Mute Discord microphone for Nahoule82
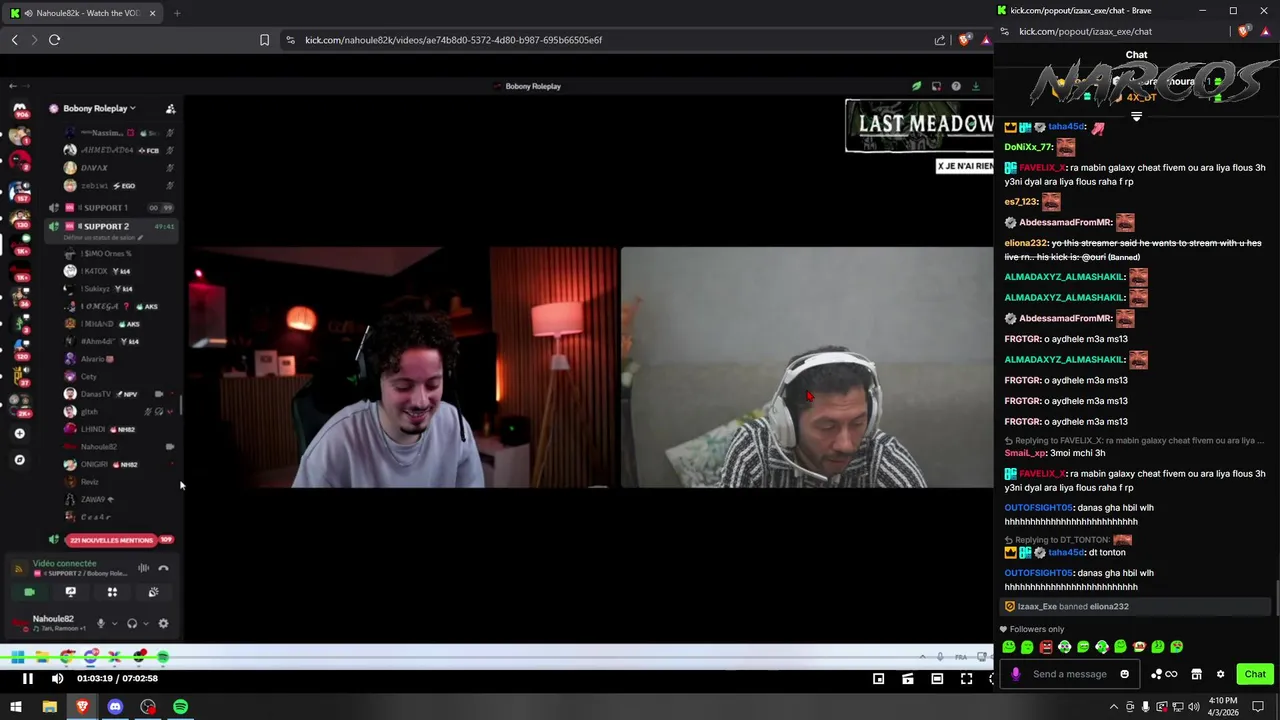 click(100, 624)
